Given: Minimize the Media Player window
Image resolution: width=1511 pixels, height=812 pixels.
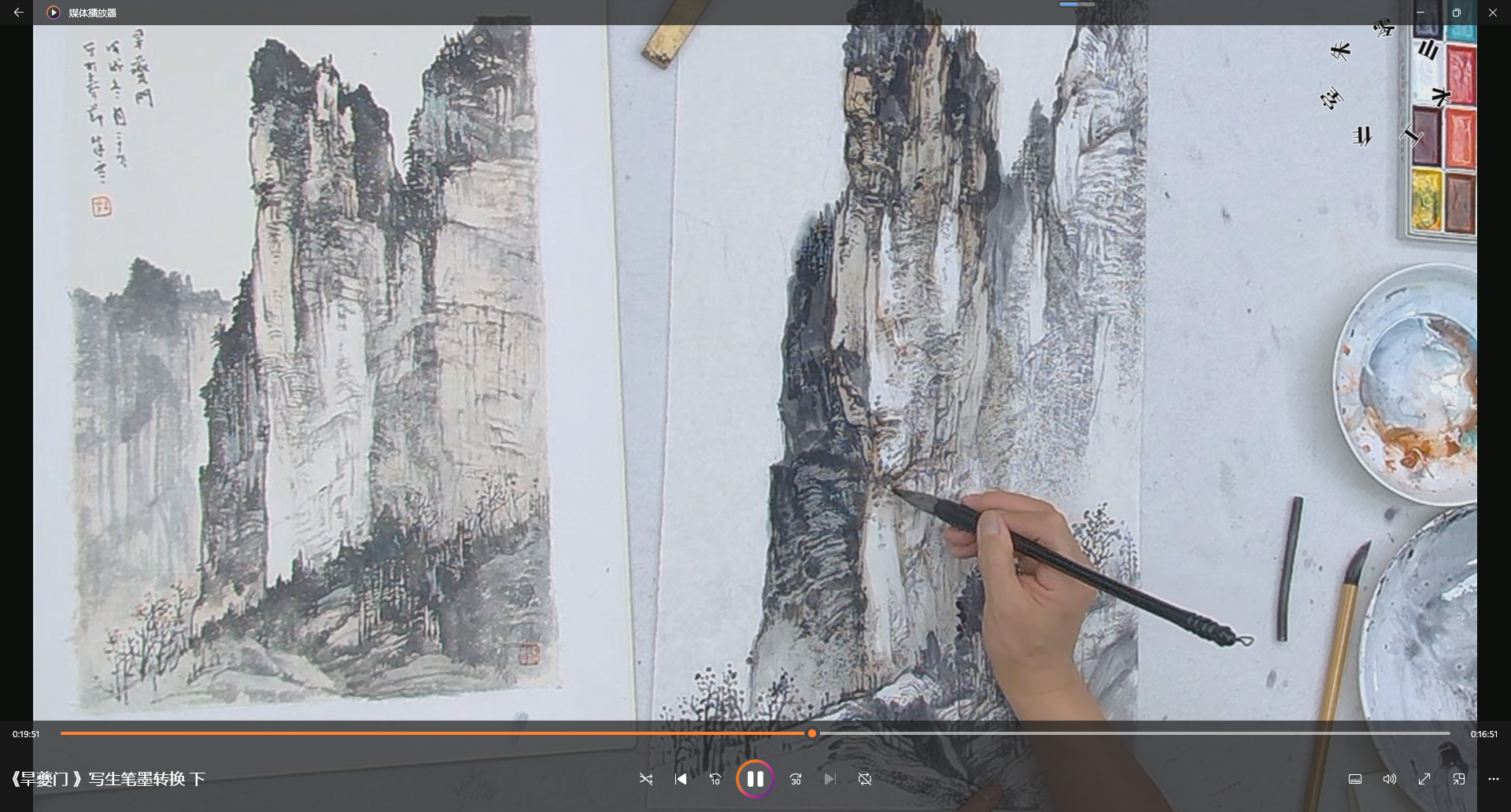Looking at the screenshot, I should point(1420,13).
